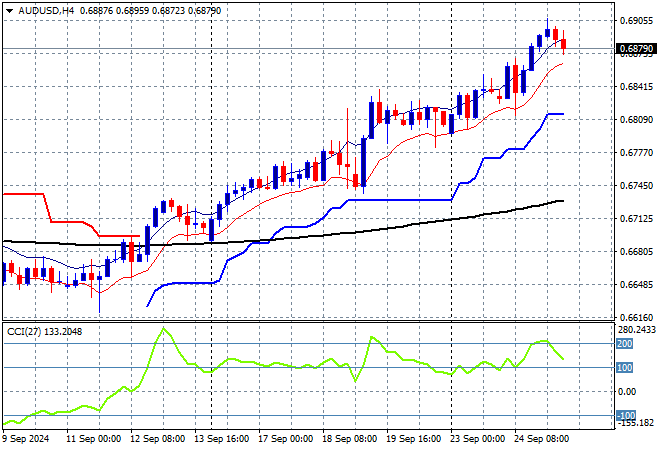Click the 0.66160 price axis label
660x450 pixels.
pos(636,317)
